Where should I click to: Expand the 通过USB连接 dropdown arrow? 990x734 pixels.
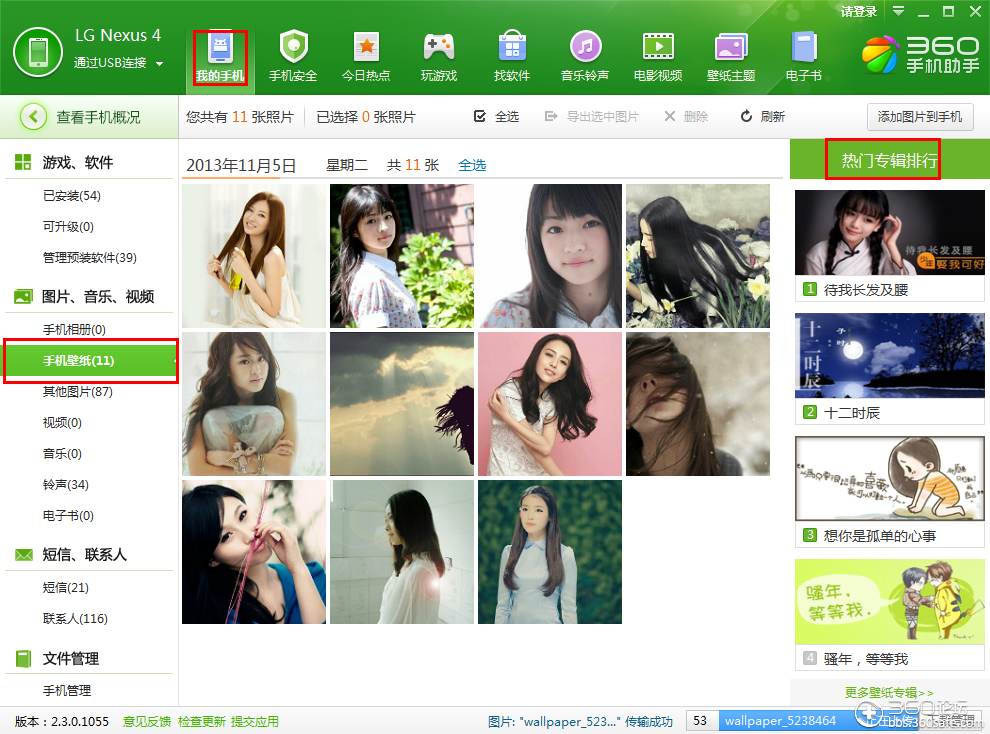[x=159, y=64]
